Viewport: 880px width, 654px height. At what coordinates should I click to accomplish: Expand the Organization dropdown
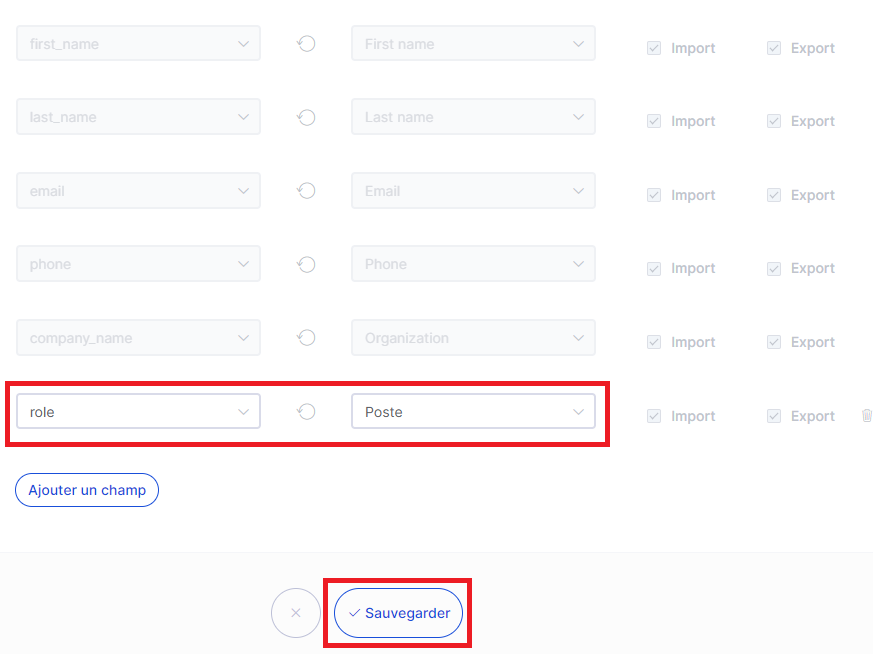(x=473, y=338)
